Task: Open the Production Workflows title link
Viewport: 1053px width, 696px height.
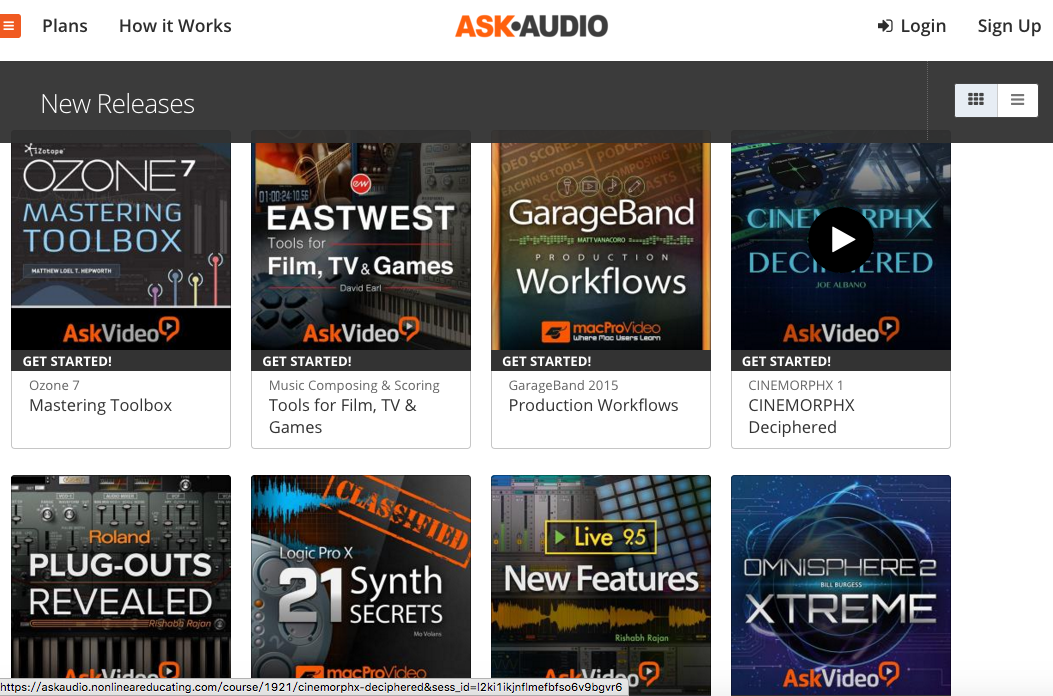Action: [x=594, y=405]
